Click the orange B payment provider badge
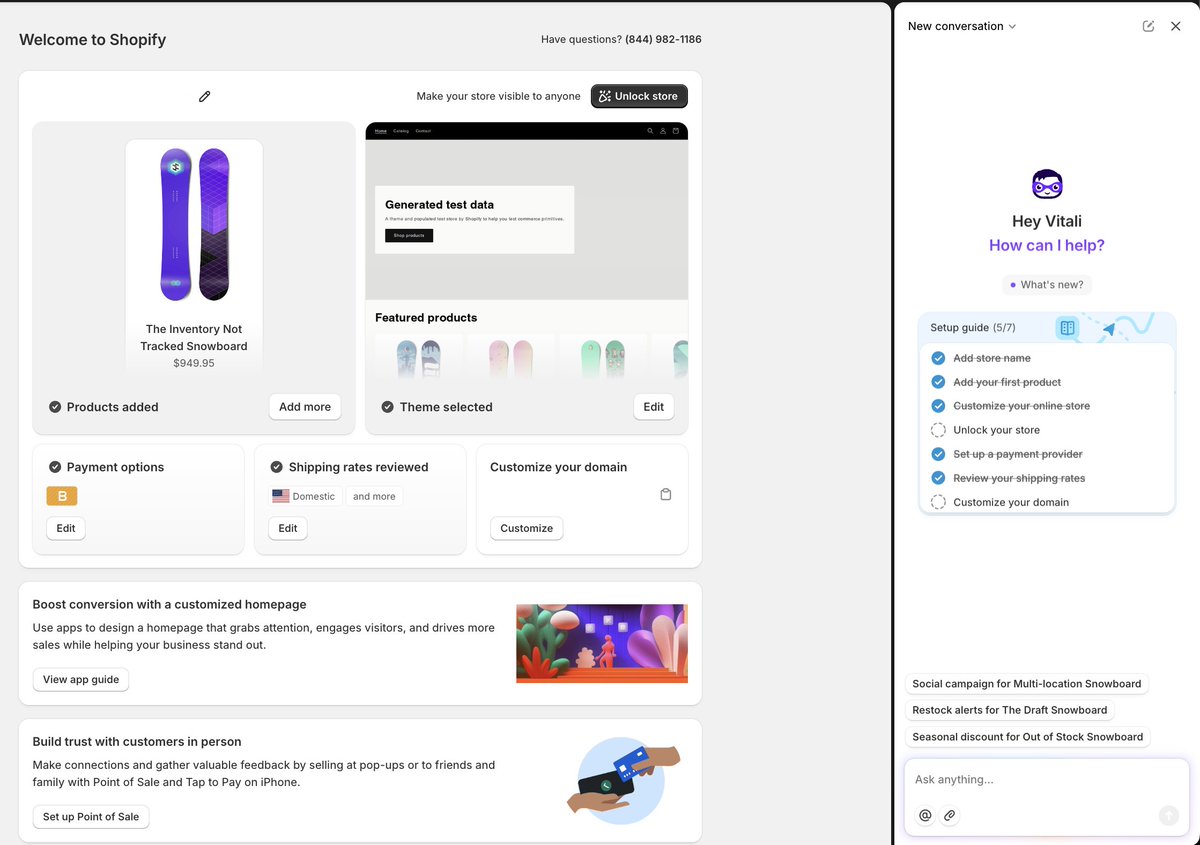Image resolution: width=1200 pixels, height=845 pixels. 62,496
